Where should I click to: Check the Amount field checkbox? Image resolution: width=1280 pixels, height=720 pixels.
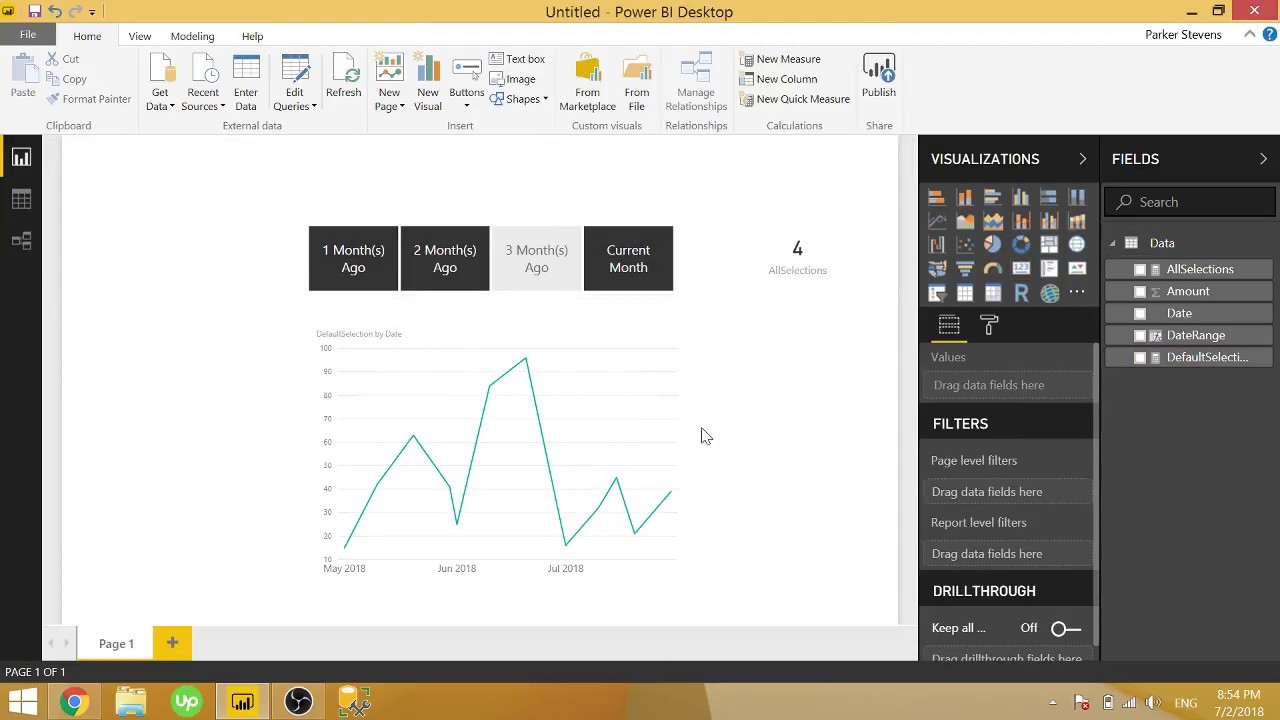pyautogui.click(x=1140, y=291)
